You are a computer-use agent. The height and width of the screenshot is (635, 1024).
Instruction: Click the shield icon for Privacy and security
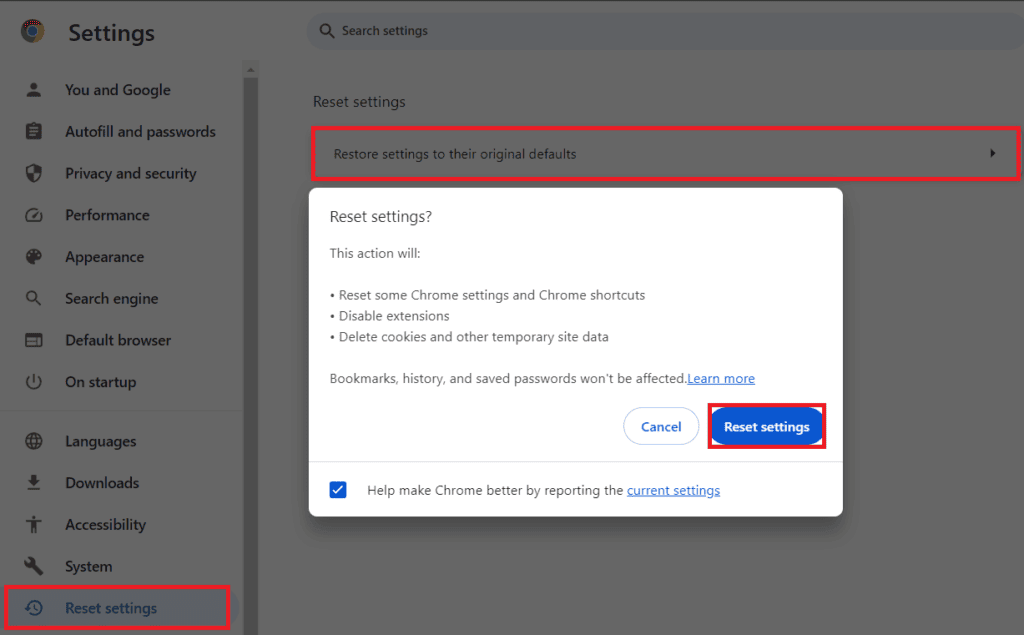tap(33, 173)
